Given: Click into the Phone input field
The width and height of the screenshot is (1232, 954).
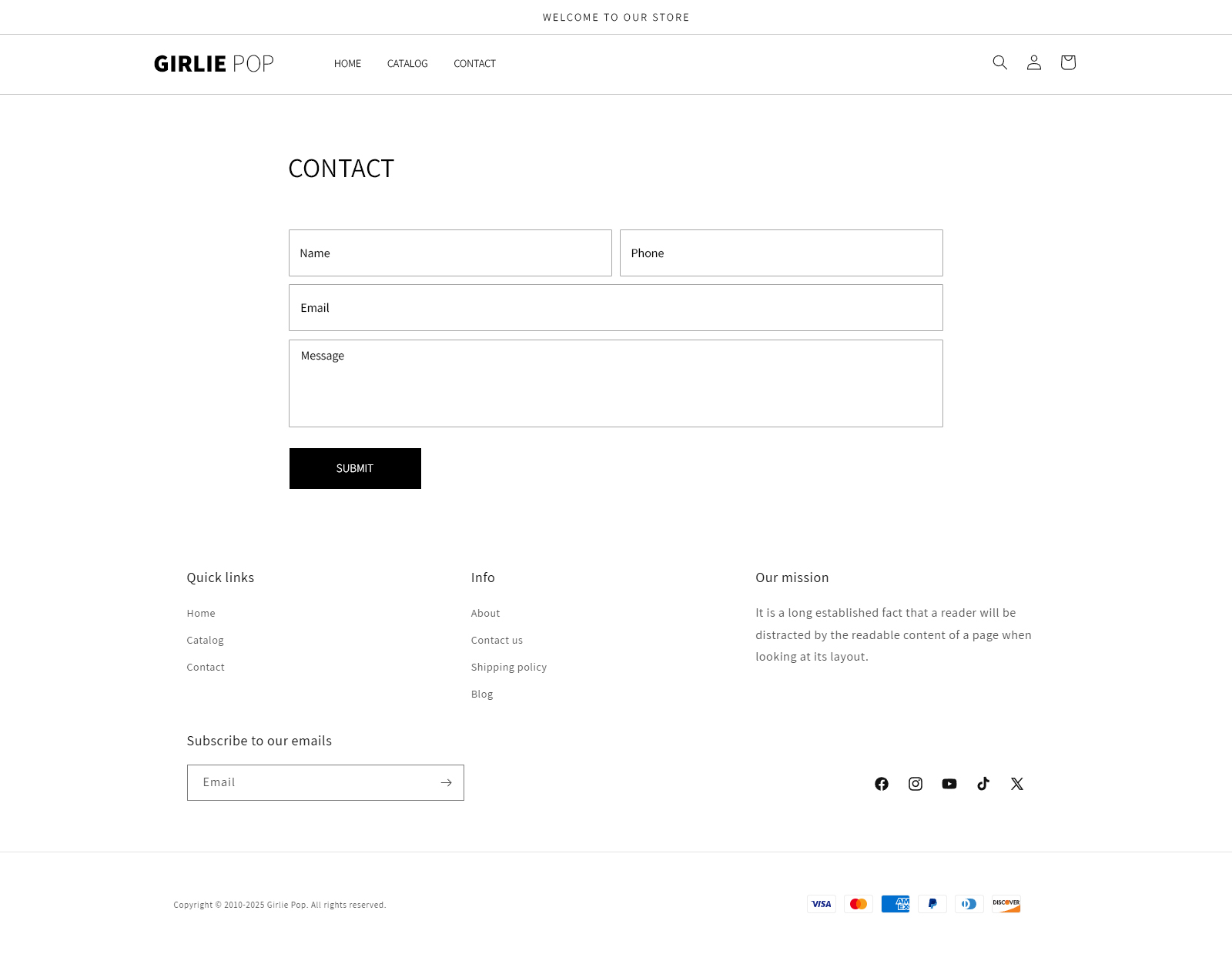Looking at the screenshot, I should 781,253.
